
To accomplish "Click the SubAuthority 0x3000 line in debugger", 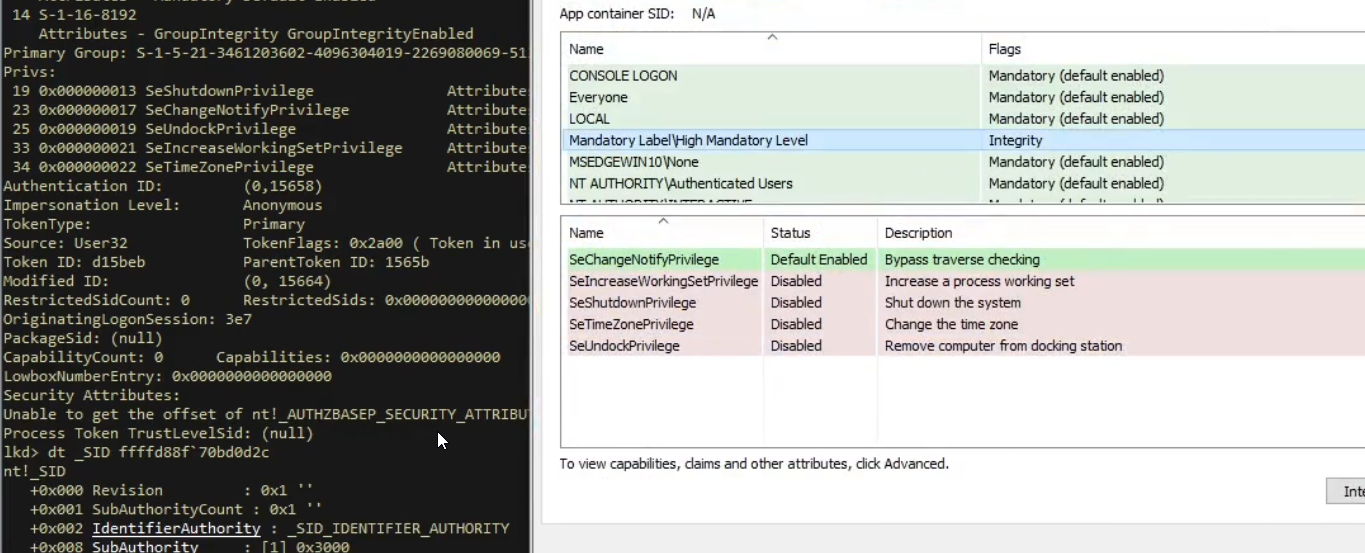I will [x=190, y=547].
